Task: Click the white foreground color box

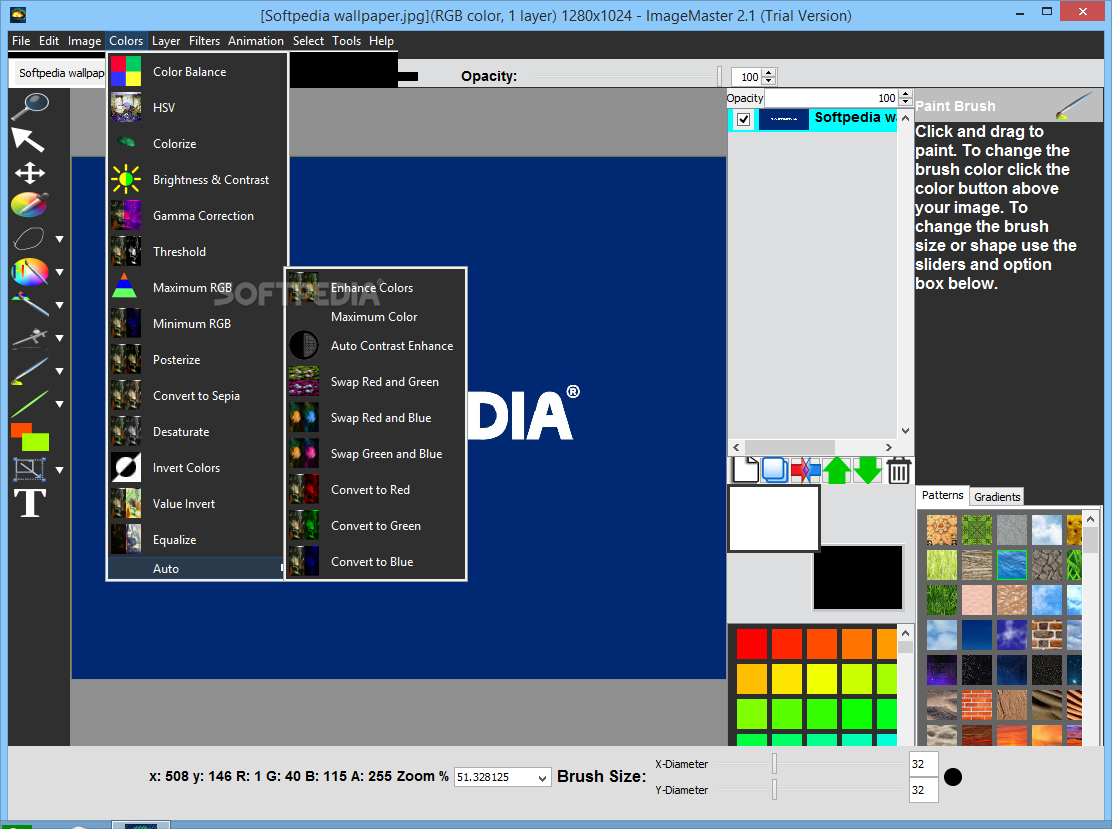Action: point(774,518)
